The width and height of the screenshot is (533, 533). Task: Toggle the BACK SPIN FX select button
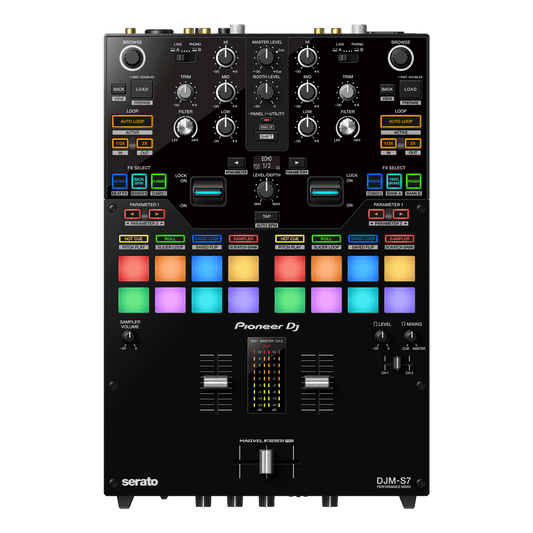139,182
